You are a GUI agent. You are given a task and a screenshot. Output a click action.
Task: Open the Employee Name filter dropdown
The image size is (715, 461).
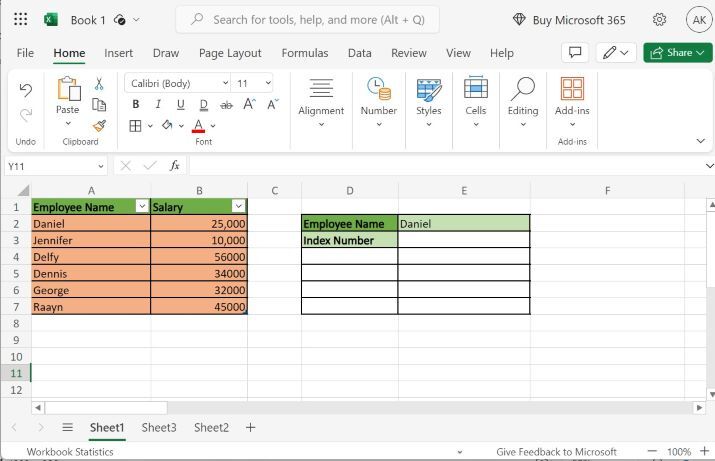(142, 207)
